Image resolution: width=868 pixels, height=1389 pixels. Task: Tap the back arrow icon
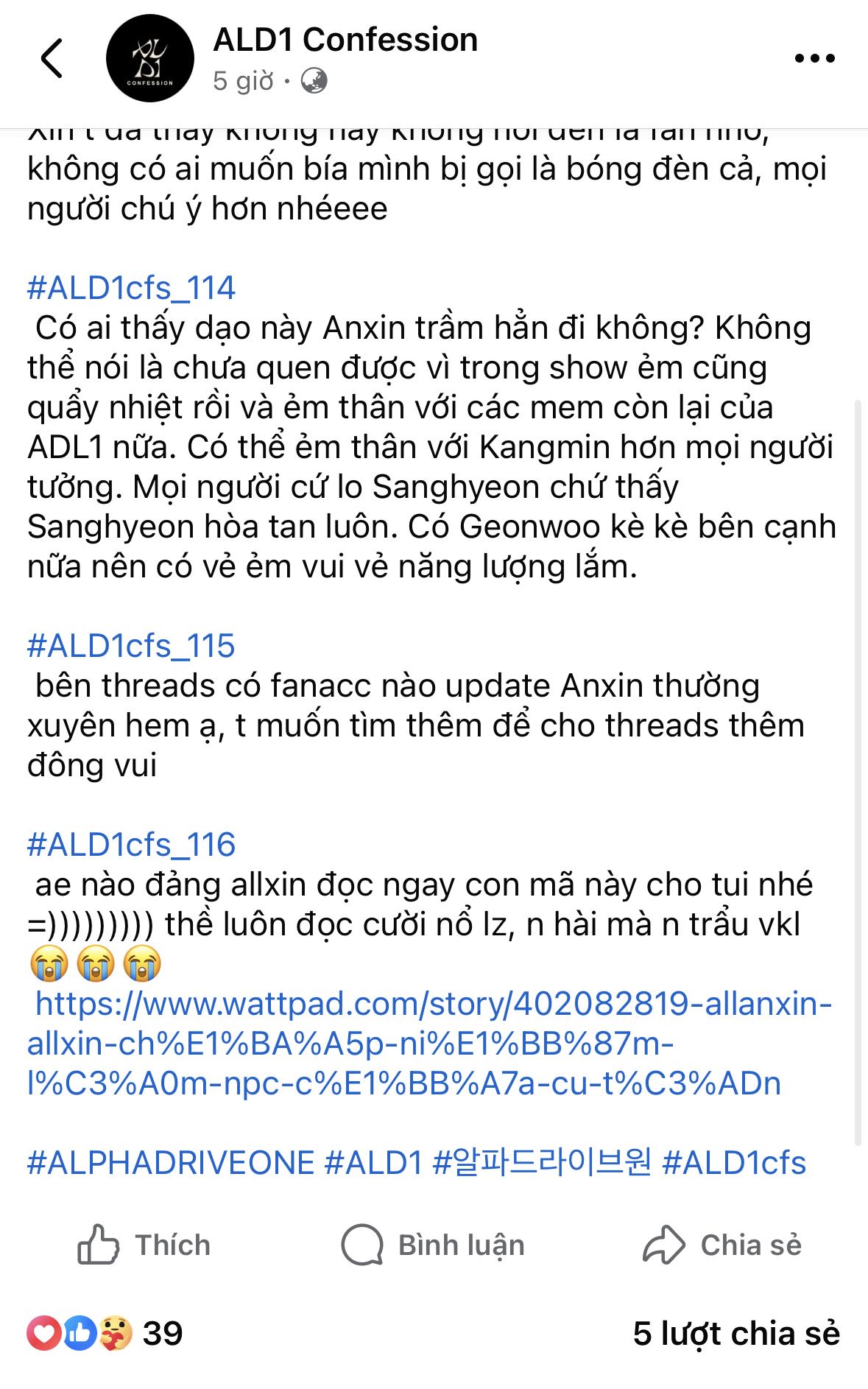52,58
